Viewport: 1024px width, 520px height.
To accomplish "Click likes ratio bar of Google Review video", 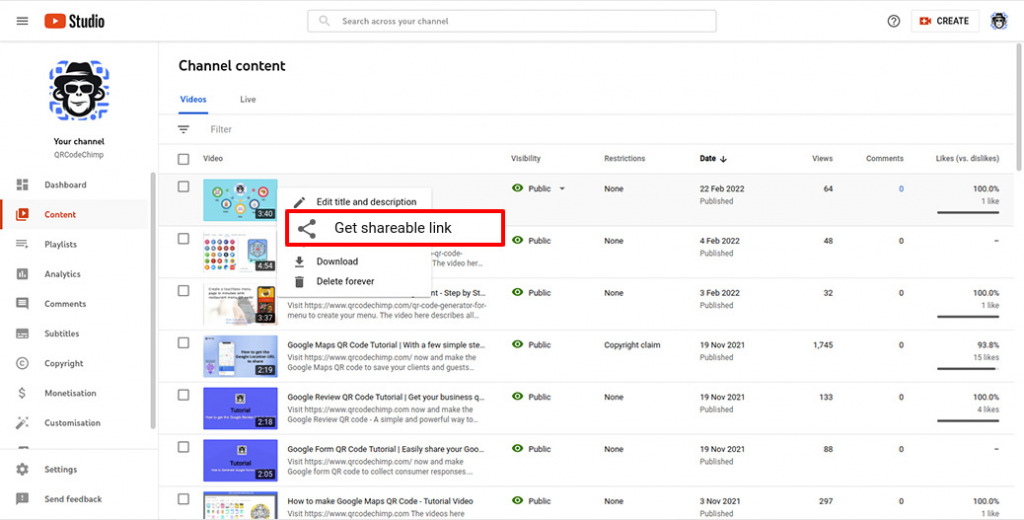I will [968, 421].
